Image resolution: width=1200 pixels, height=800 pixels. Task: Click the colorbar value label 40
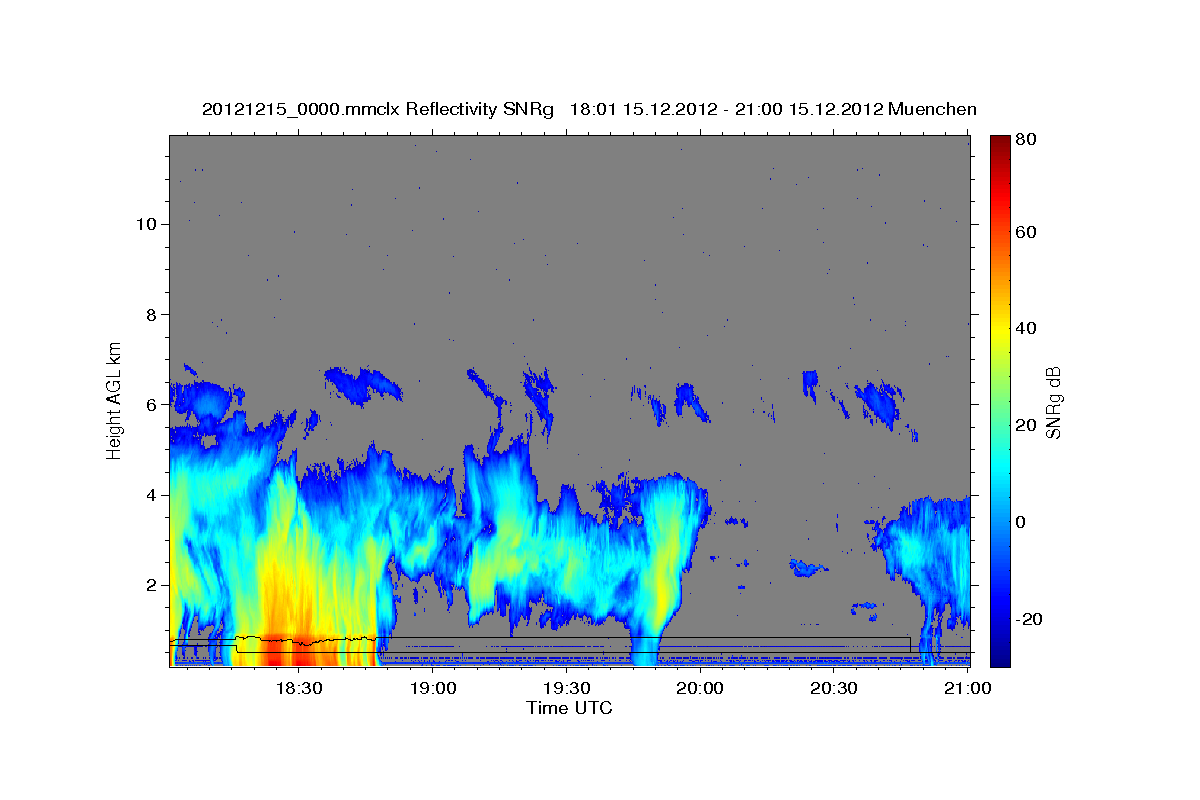(1024, 328)
